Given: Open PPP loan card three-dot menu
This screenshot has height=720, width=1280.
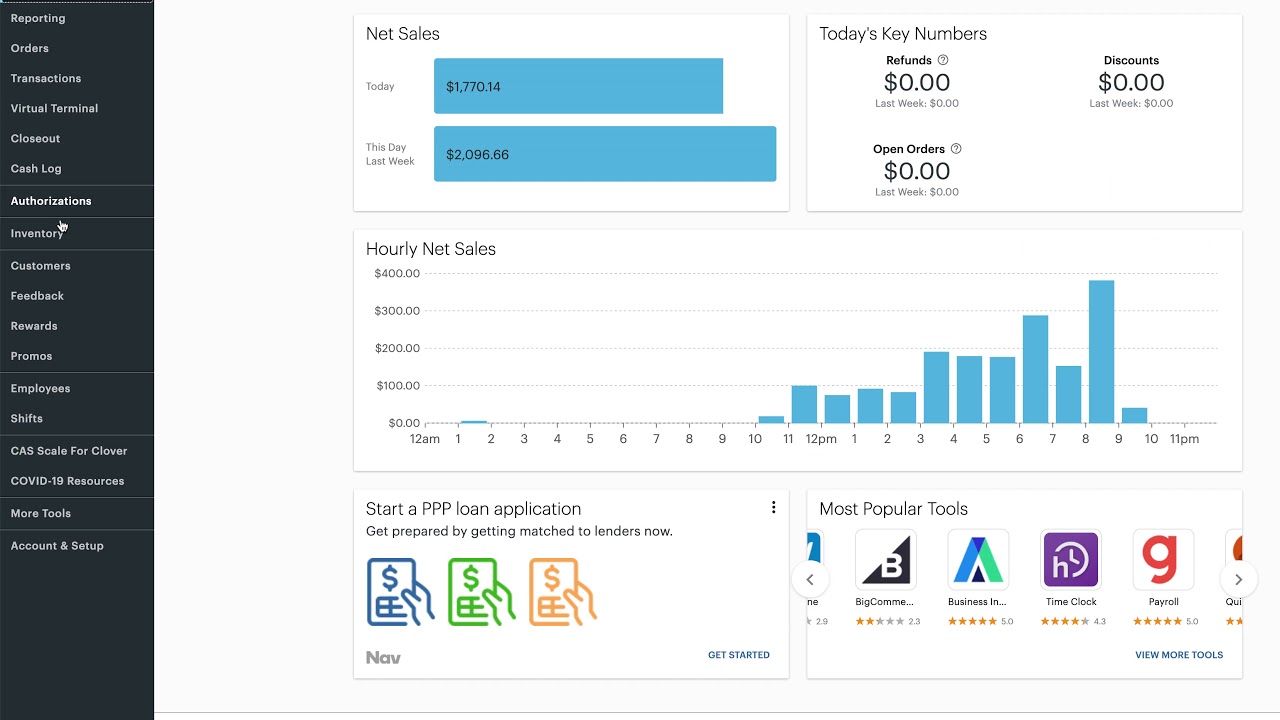Looking at the screenshot, I should (773, 508).
